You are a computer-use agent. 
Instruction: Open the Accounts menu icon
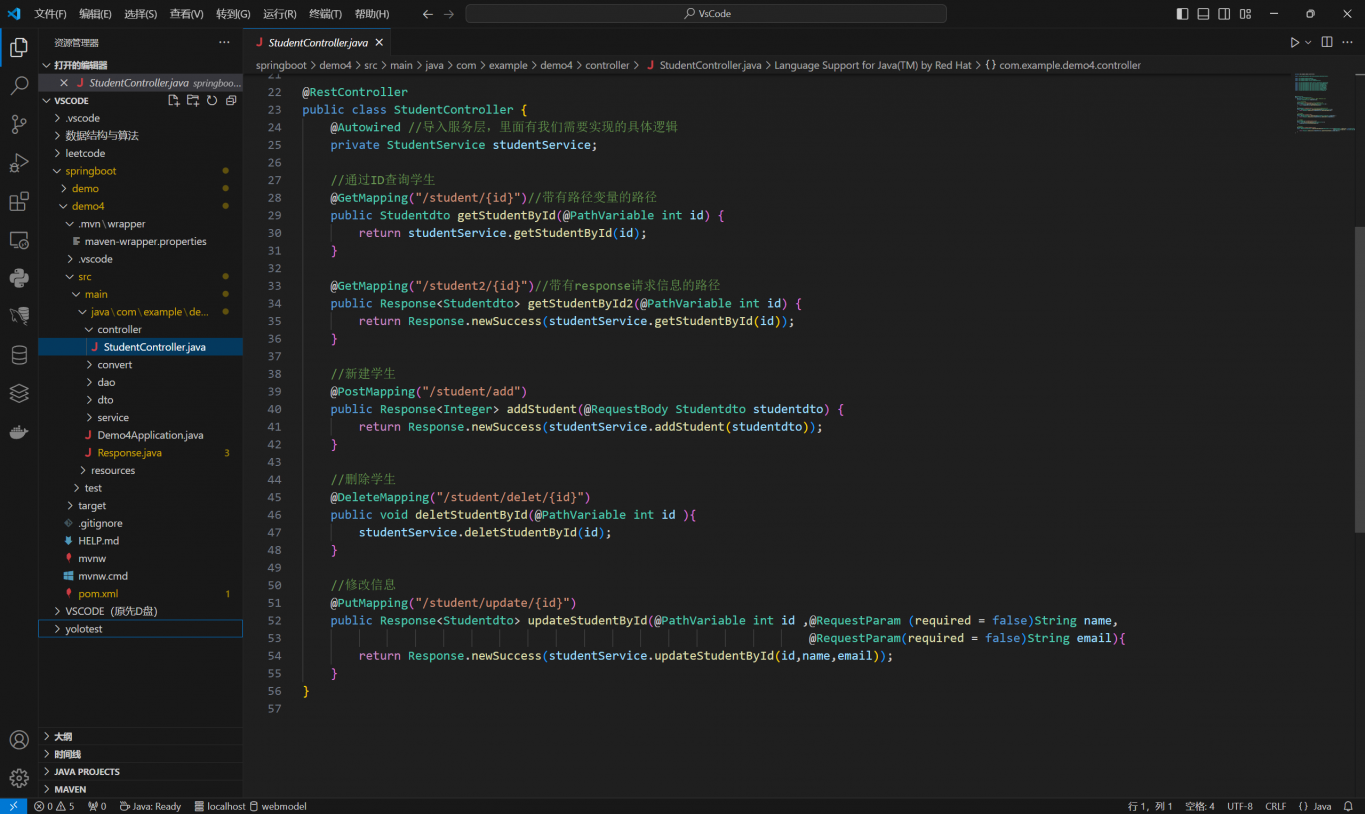[19, 740]
